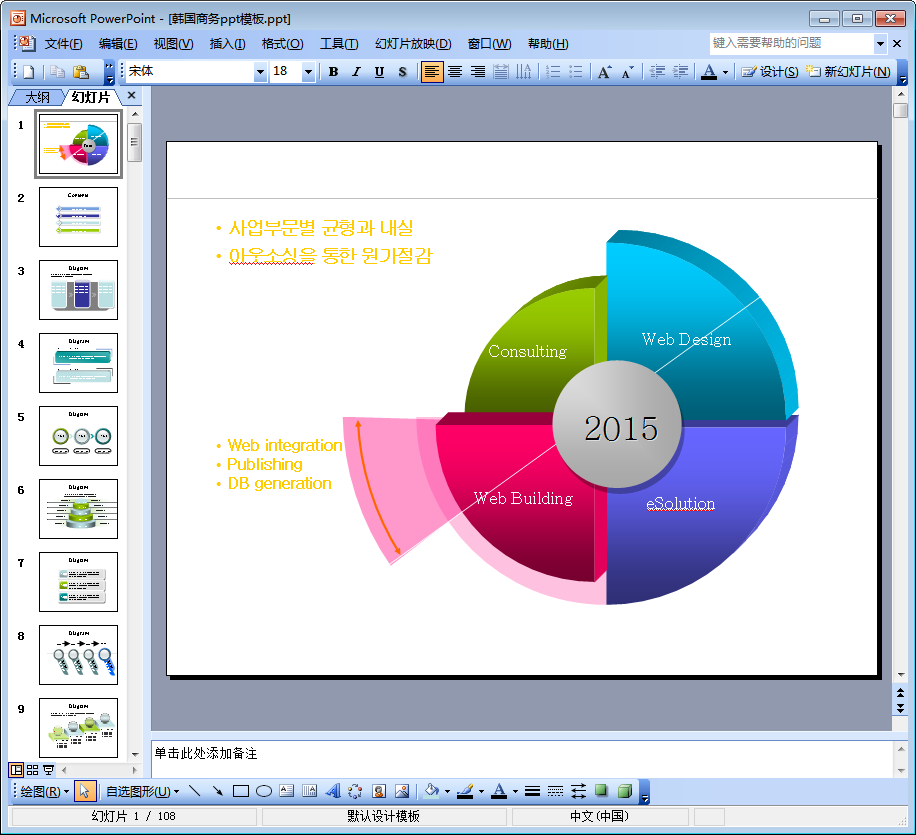This screenshot has height=835, width=916.
Task: Select the Arrow drawing tool
Action: 217,791
